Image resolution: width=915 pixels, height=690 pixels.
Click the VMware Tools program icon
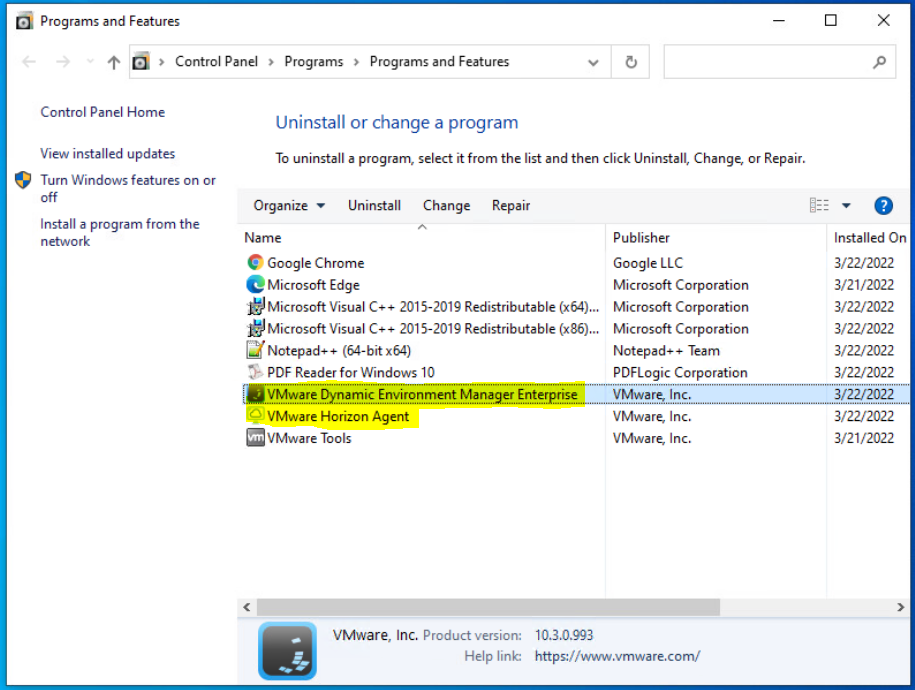pos(255,438)
